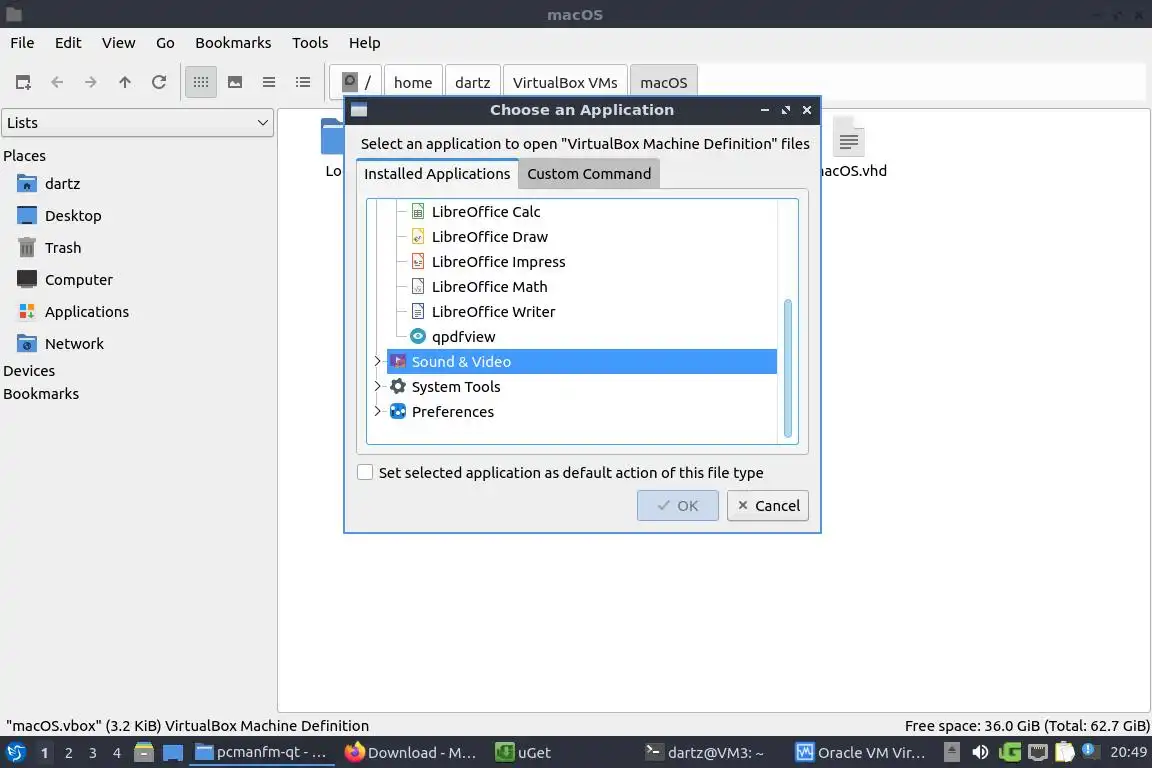Open the Tools menu
This screenshot has height=768, width=1152.
[310, 43]
